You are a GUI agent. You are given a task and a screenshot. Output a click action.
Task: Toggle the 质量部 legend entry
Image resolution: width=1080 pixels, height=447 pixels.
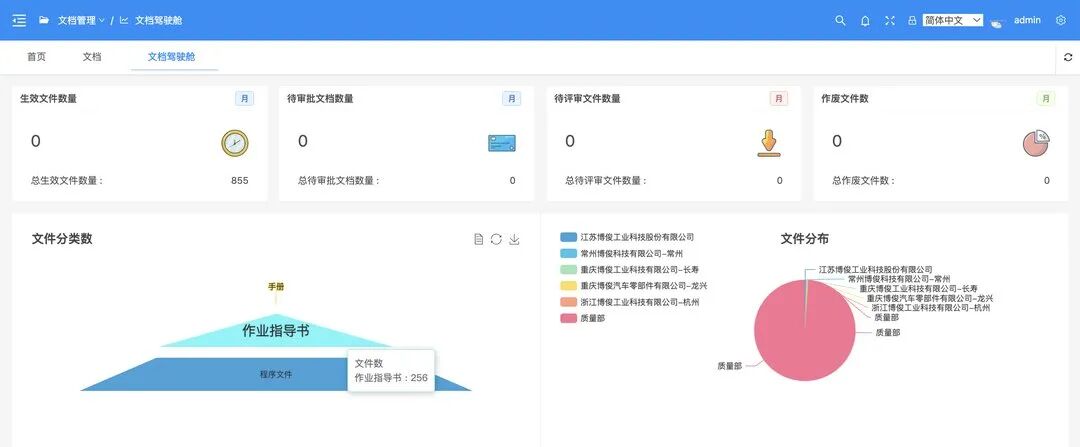tap(583, 318)
